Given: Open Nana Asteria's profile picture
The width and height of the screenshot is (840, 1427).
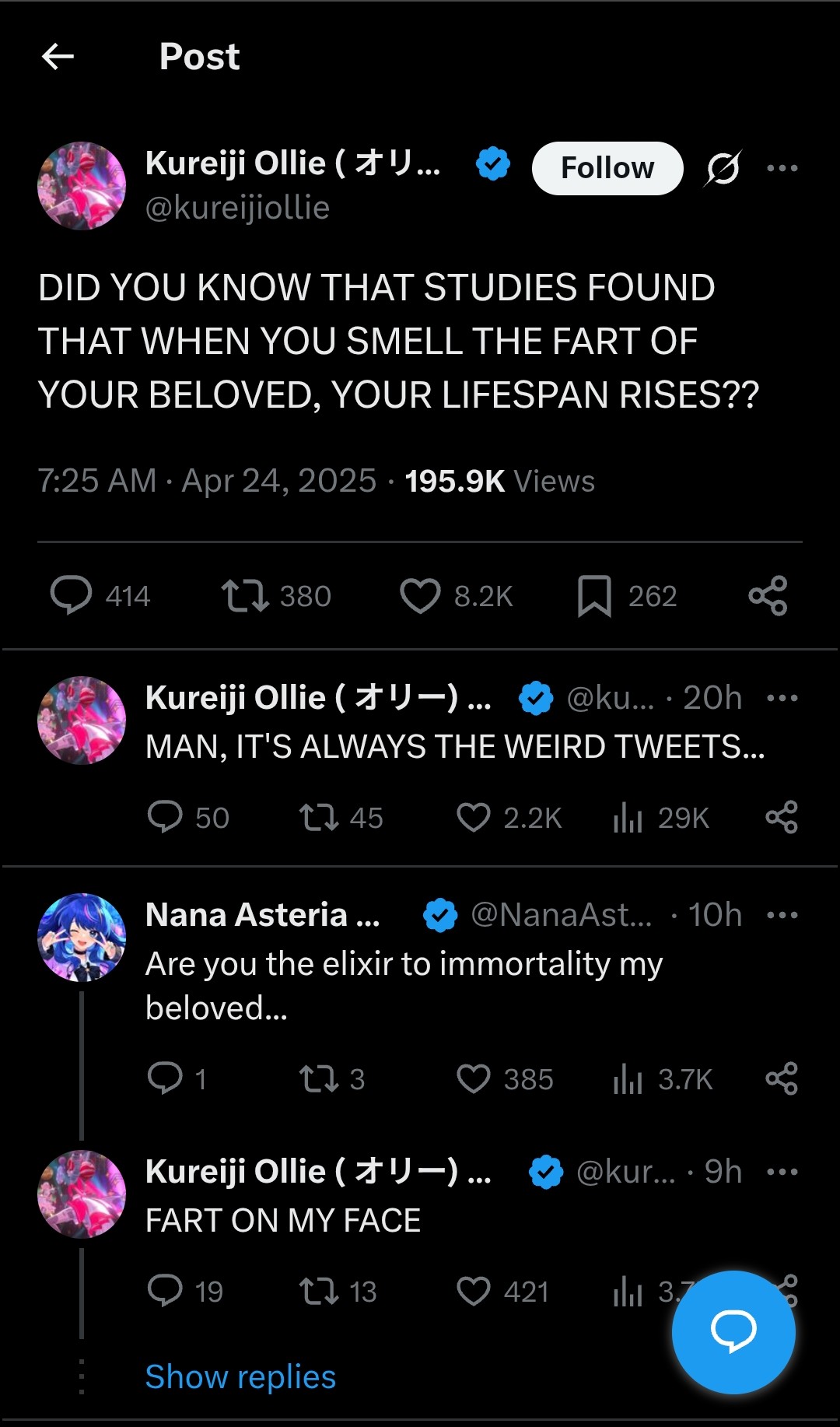Looking at the screenshot, I should click(x=82, y=937).
